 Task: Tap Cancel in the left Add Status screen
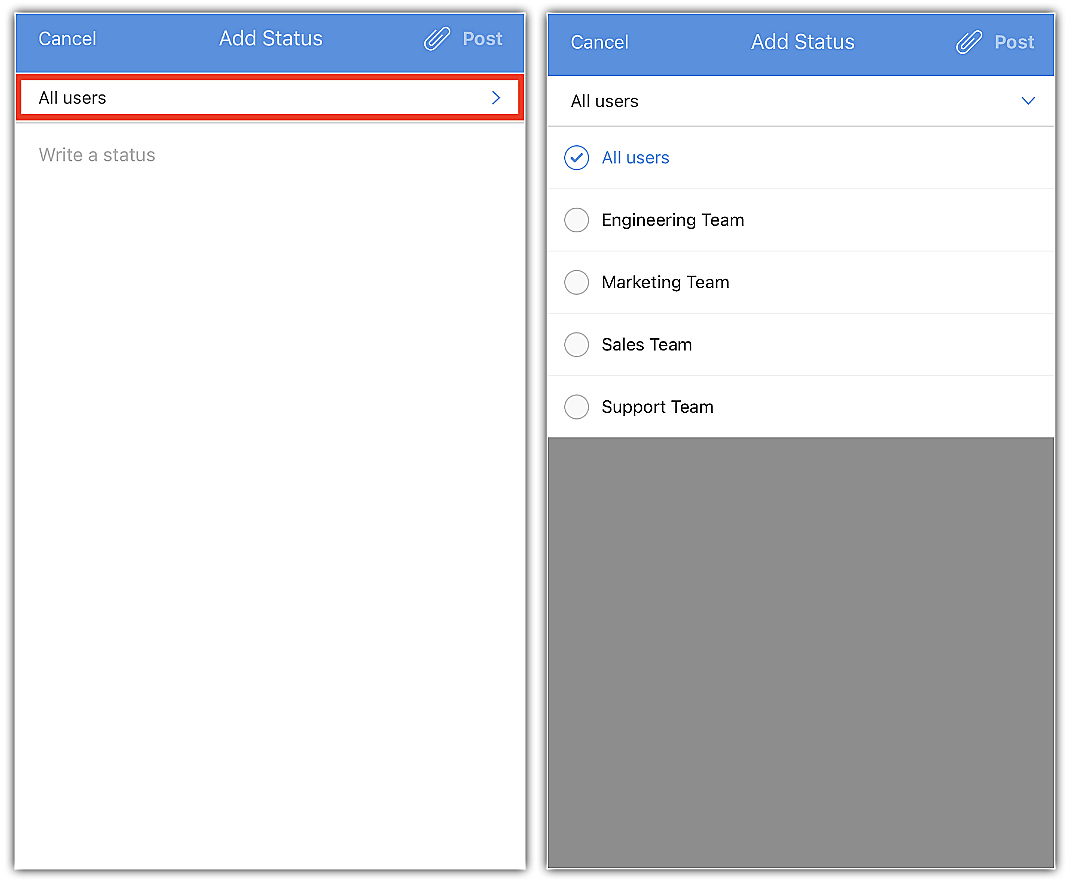pos(67,39)
